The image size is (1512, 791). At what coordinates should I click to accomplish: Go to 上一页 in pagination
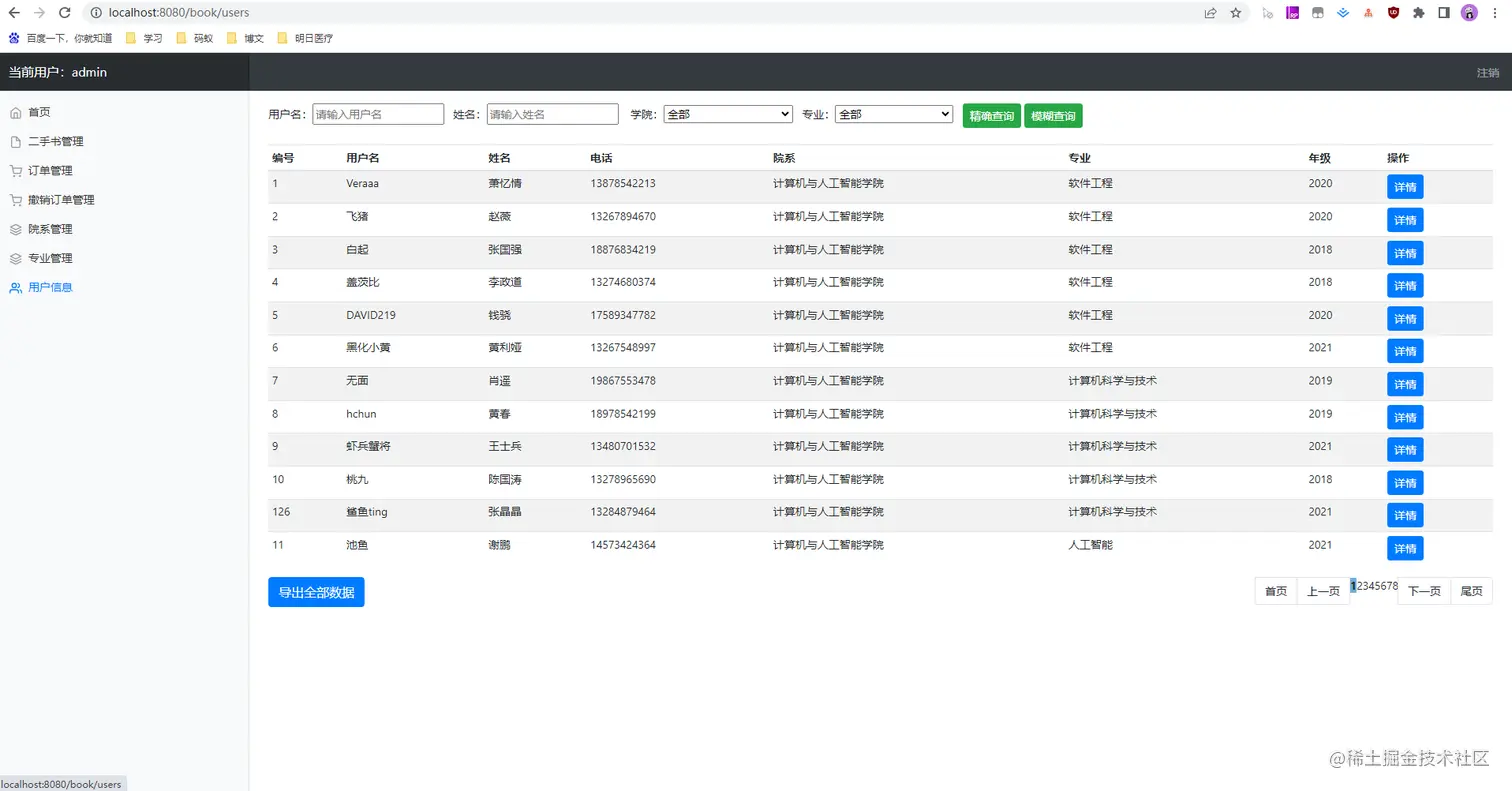(1323, 591)
